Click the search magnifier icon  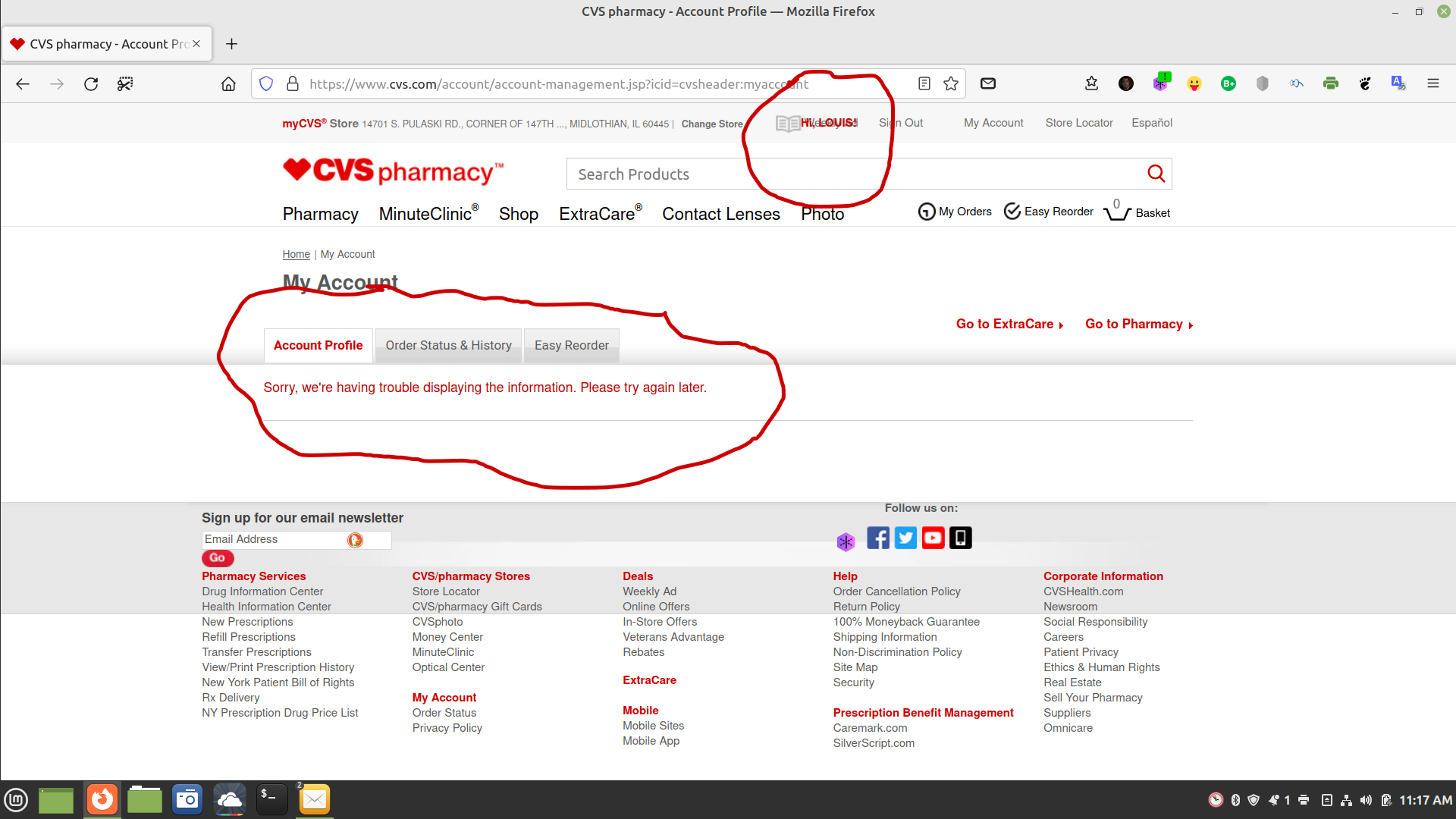click(1156, 174)
